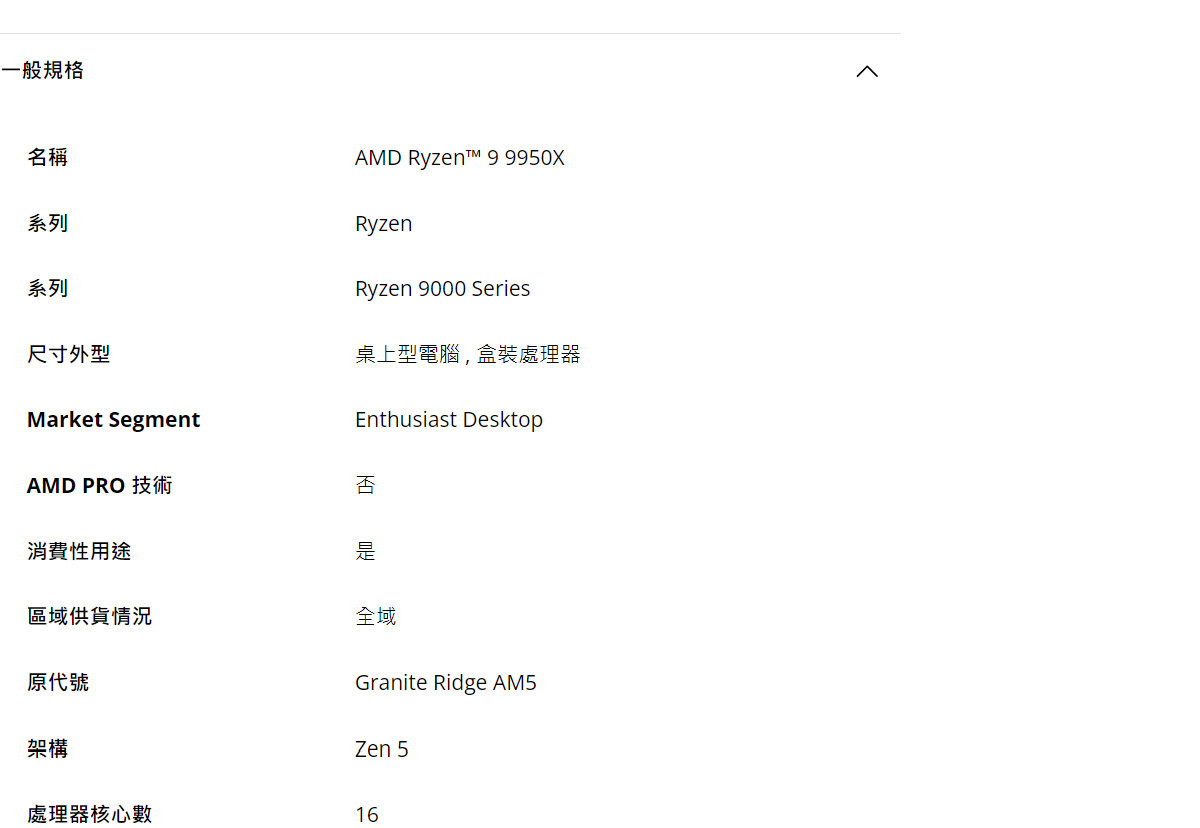Viewport: 1200px width, 828px height.
Task: Click the Enthusiast Desktop value
Action: point(449,420)
